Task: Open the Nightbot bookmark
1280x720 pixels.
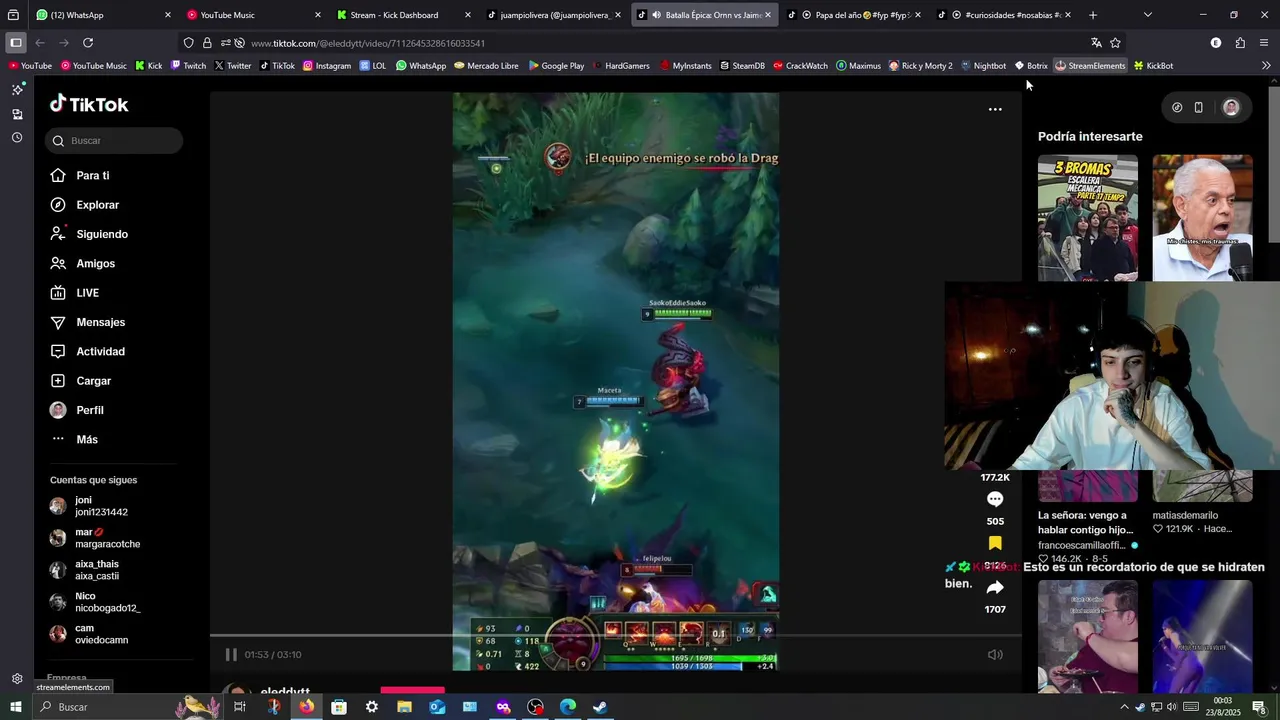Action: pos(983,66)
